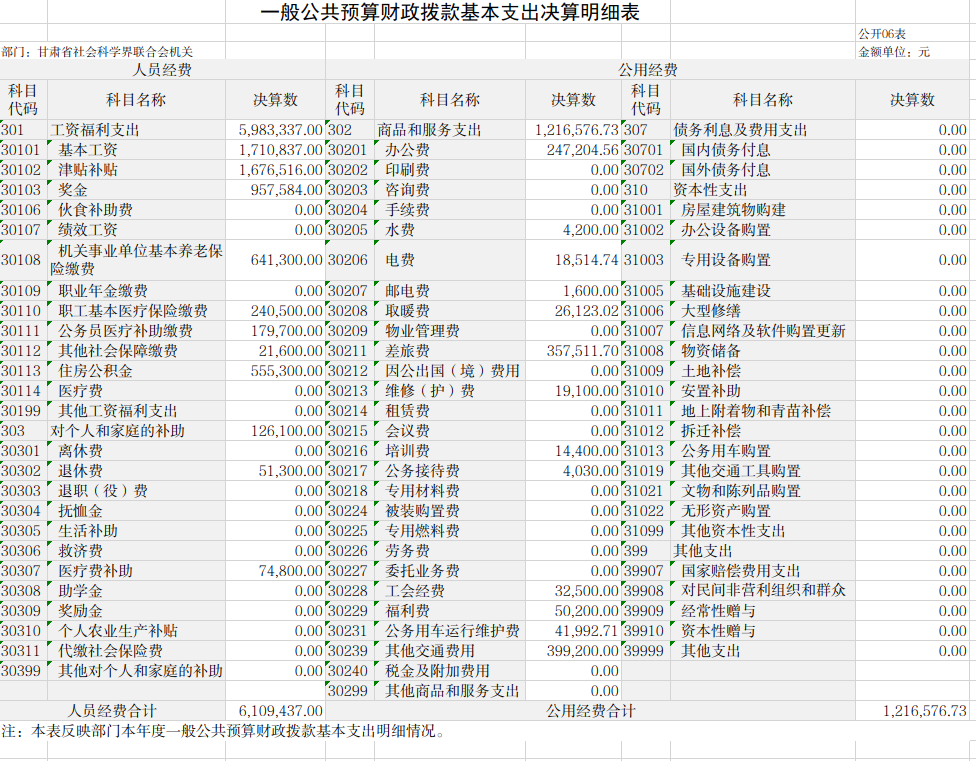
Task: Click the 公用经费合计 total 1,216,576.73
Action: [x=925, y=711]
